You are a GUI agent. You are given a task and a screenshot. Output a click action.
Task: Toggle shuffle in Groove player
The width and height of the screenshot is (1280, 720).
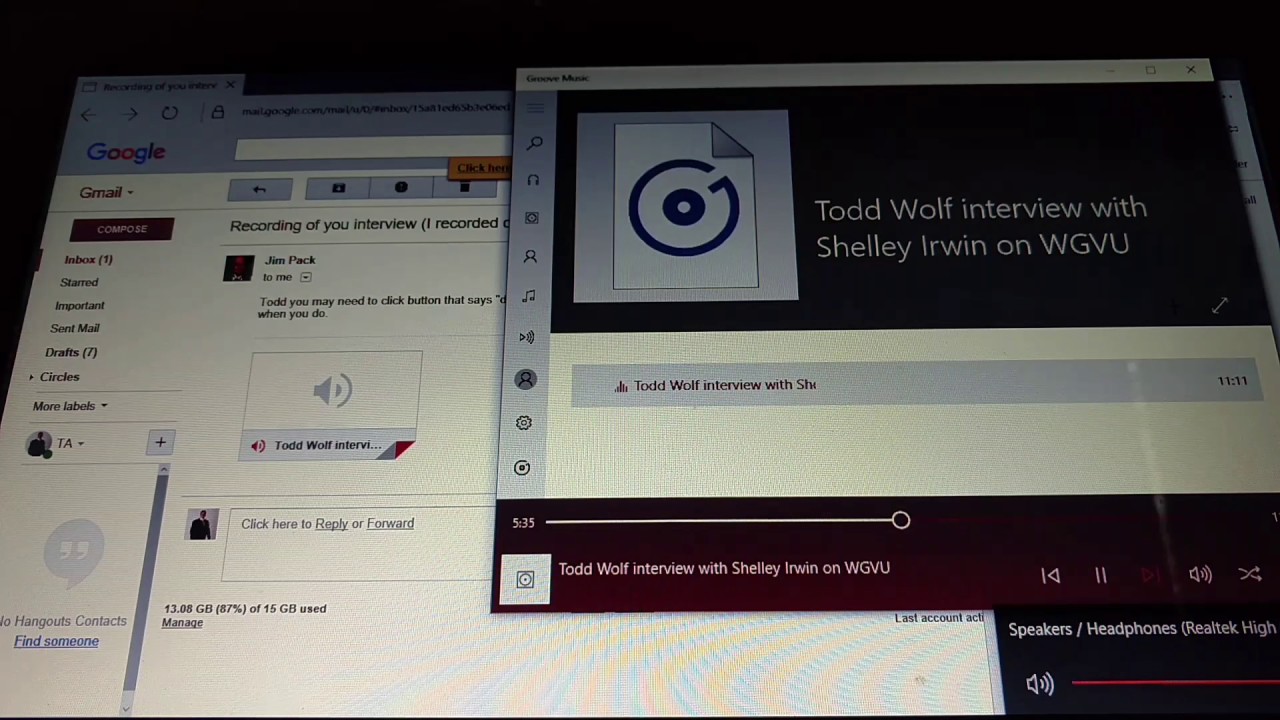(x=1250, y=574)
